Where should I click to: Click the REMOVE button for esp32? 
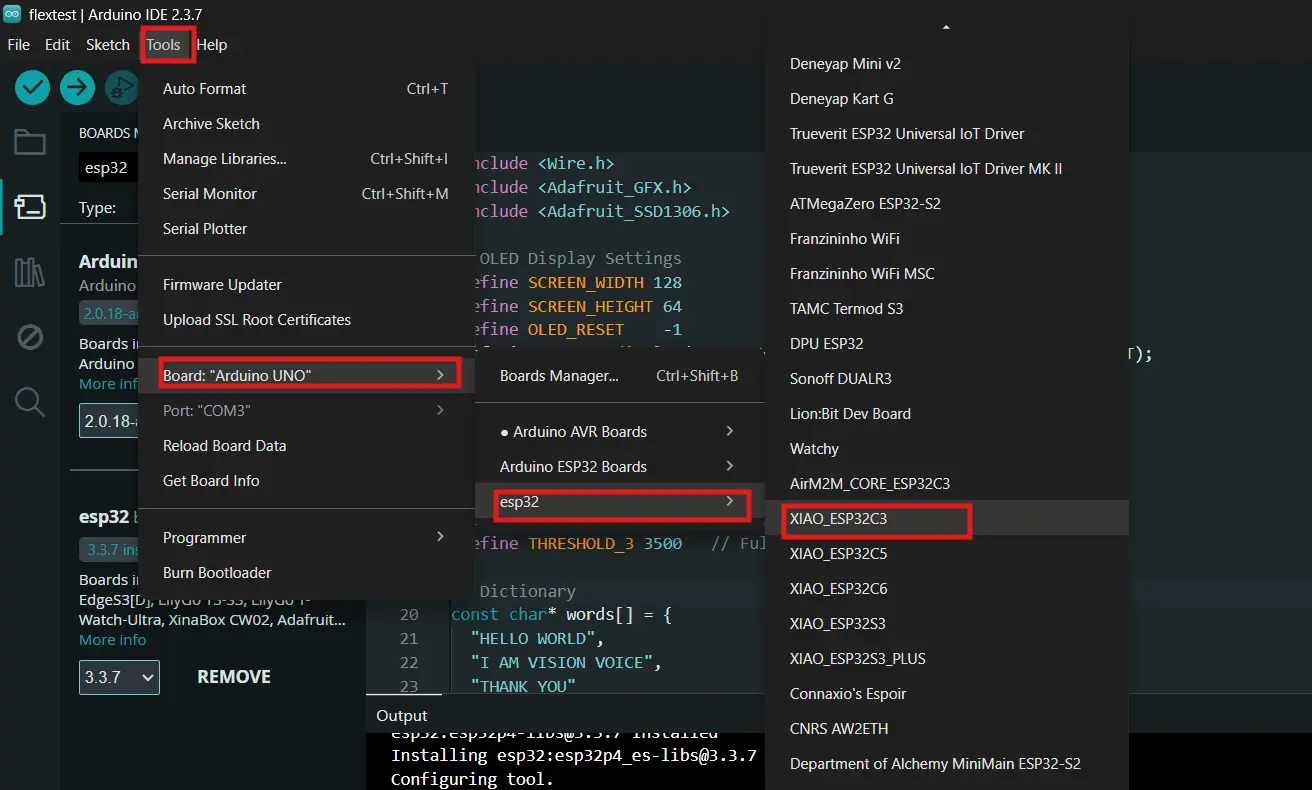point(234,677)
